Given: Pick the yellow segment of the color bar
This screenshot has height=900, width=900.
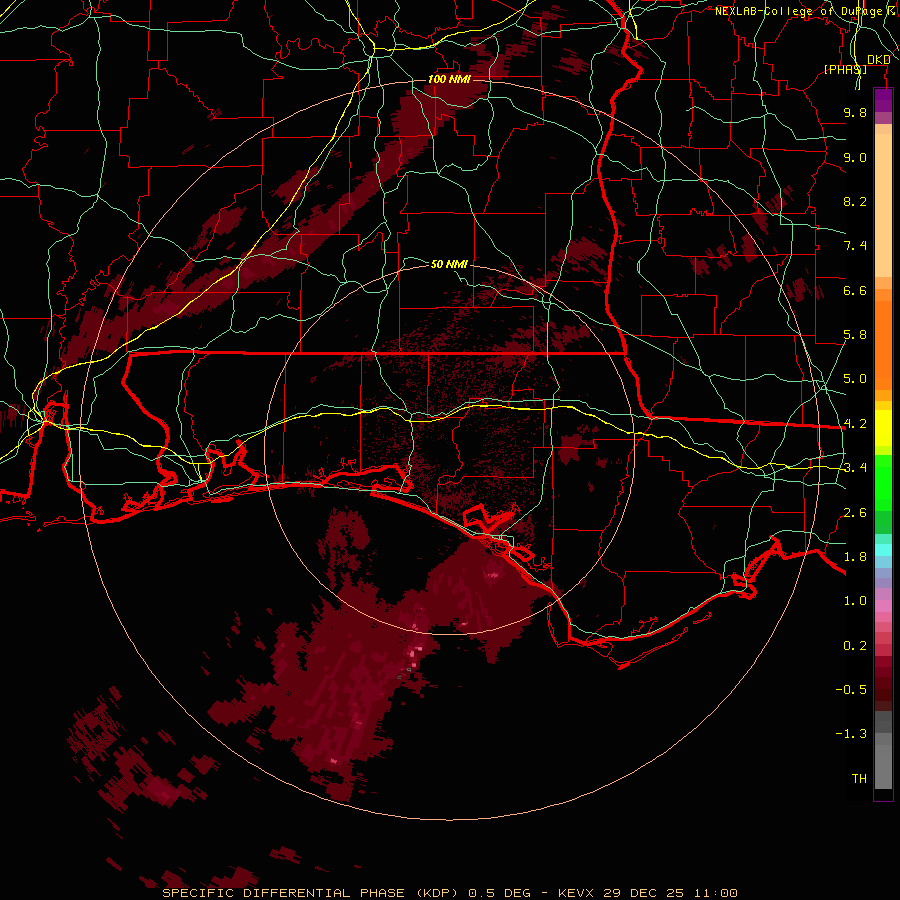Looking at the screenshot, I should pos(883,428).
